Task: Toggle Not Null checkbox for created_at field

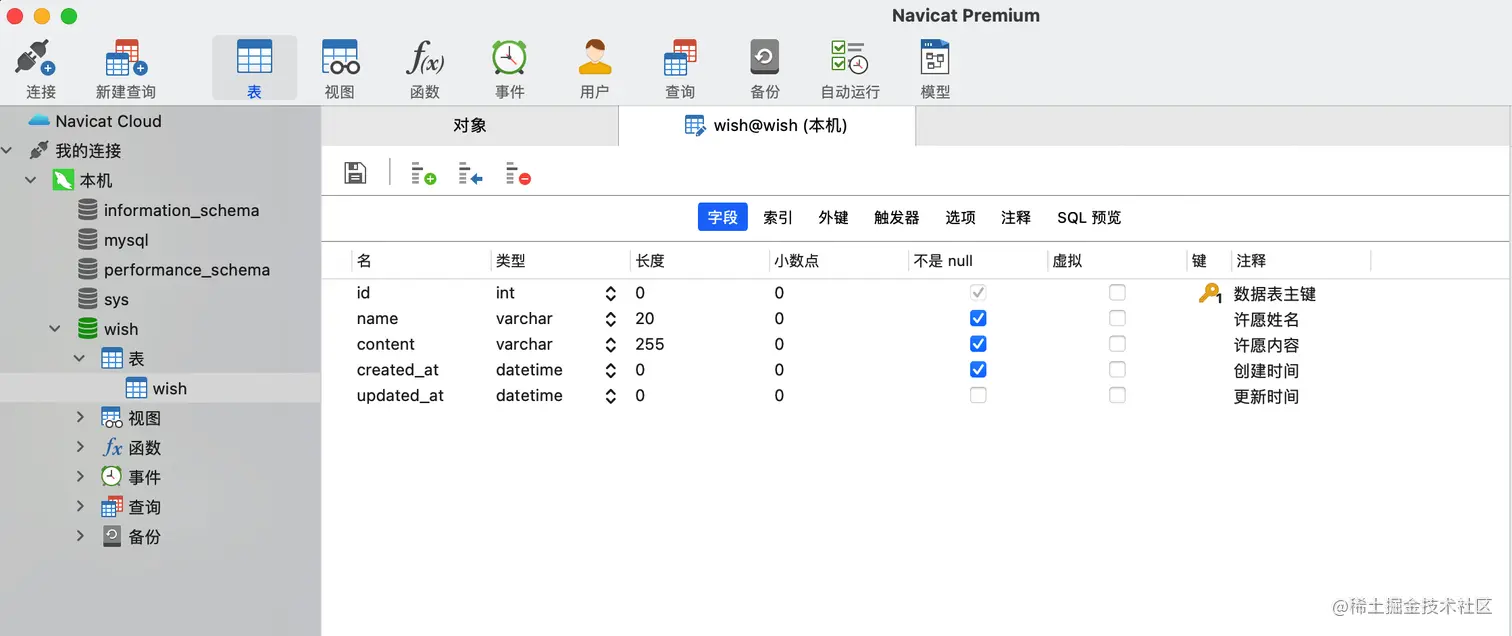Action: pos(978,370)
